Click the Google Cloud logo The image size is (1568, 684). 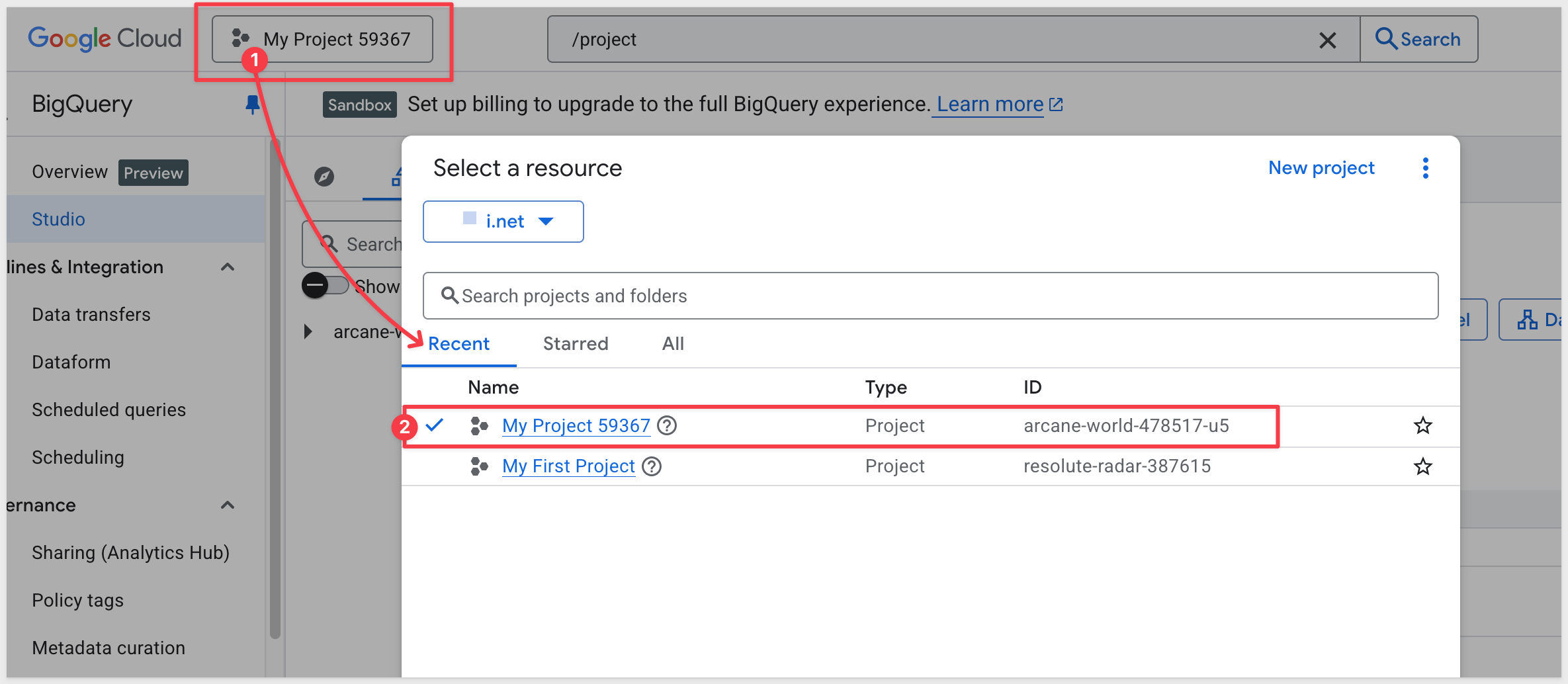(105, 39)
